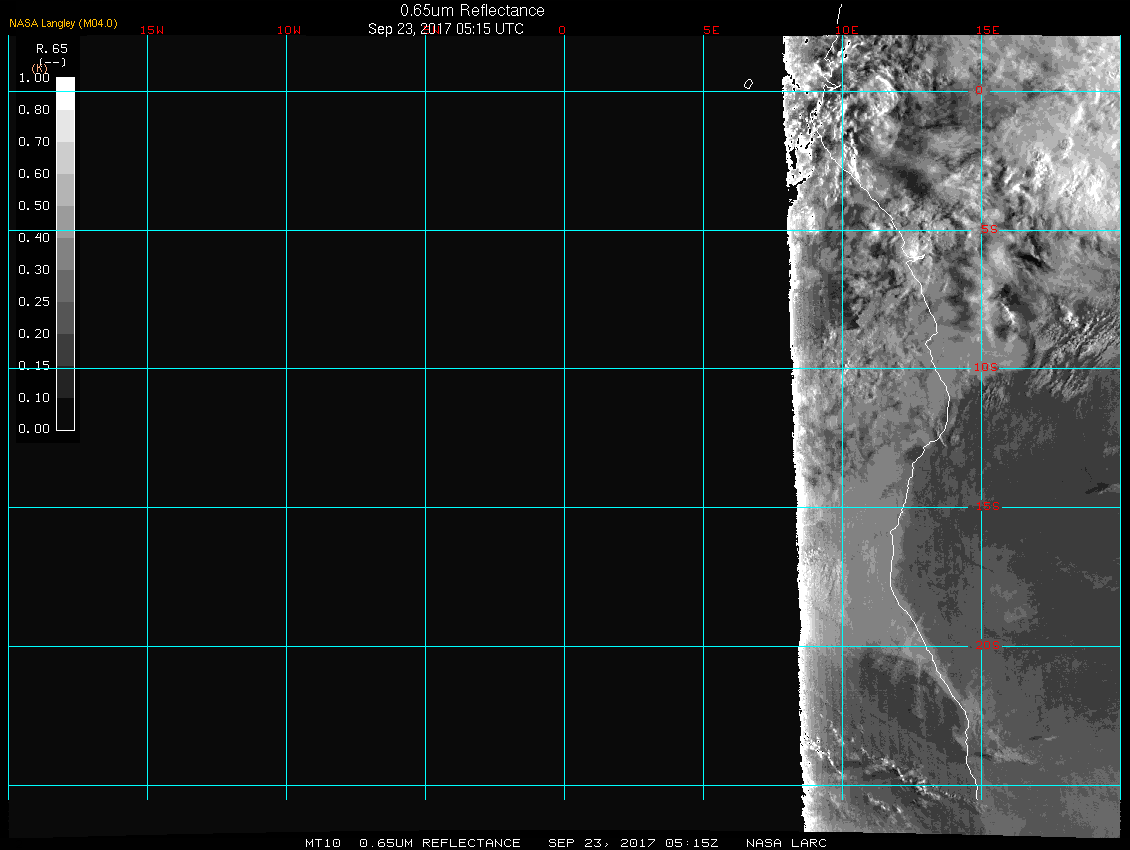Click the '0.15' color bar value

[34, 366]
